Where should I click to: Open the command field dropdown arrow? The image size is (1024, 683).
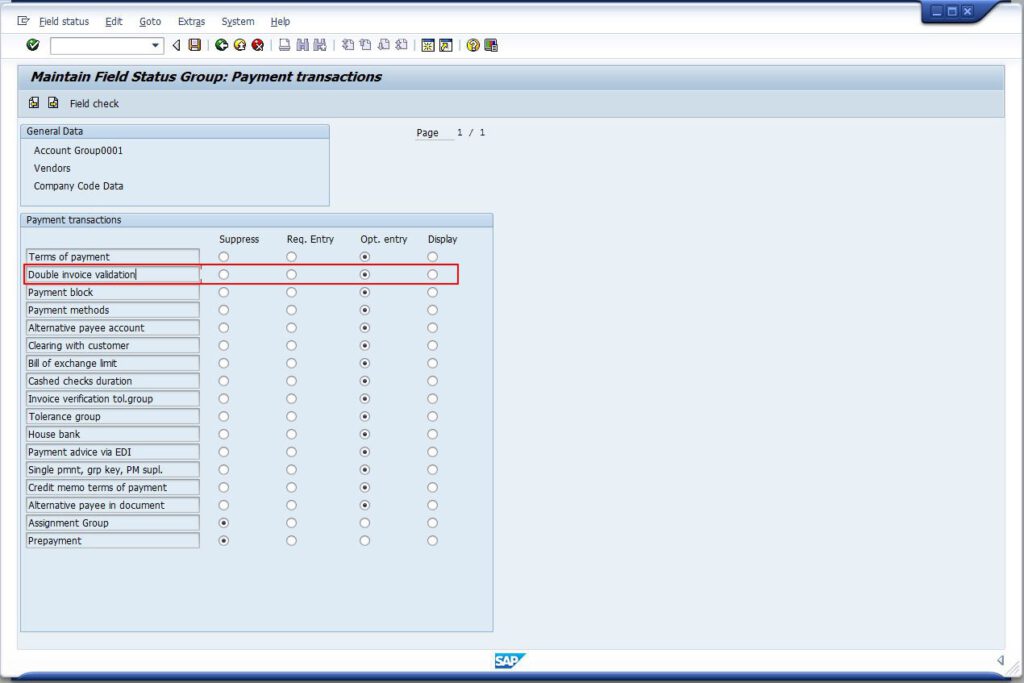155,45
